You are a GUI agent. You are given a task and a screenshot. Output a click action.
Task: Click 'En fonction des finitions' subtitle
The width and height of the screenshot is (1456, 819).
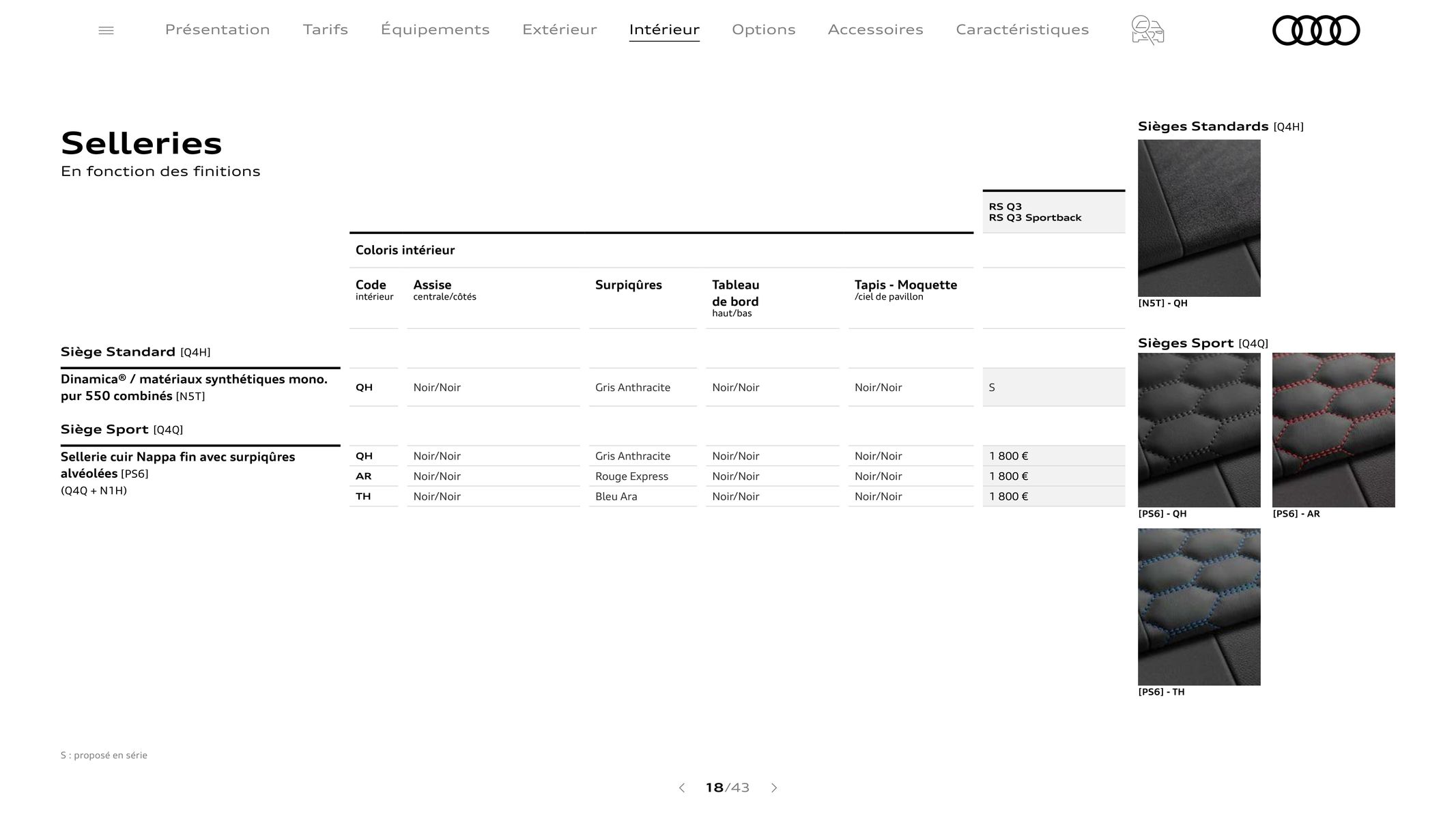[x=160, y=171]
